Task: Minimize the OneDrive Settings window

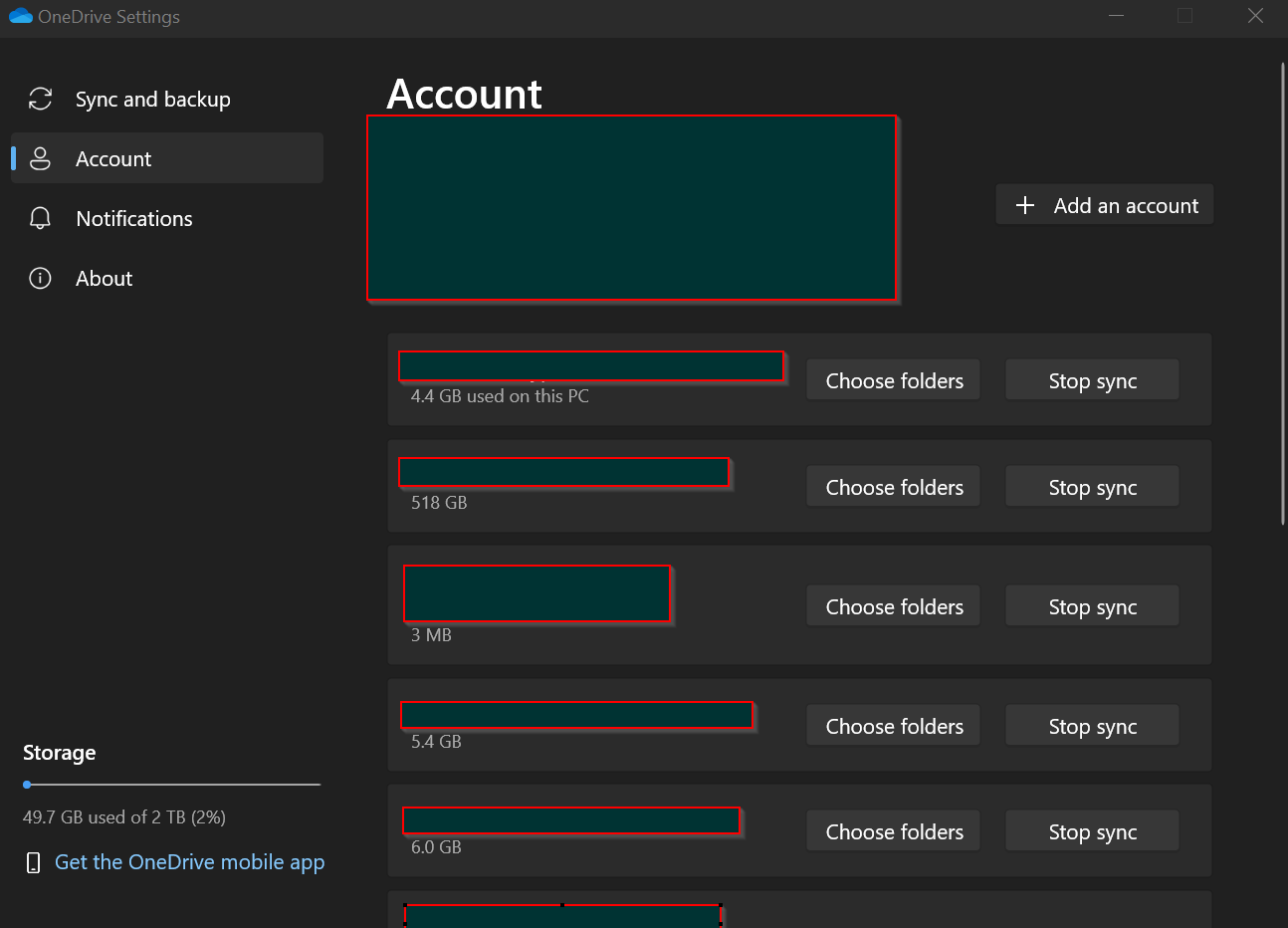Action: 1117,16
